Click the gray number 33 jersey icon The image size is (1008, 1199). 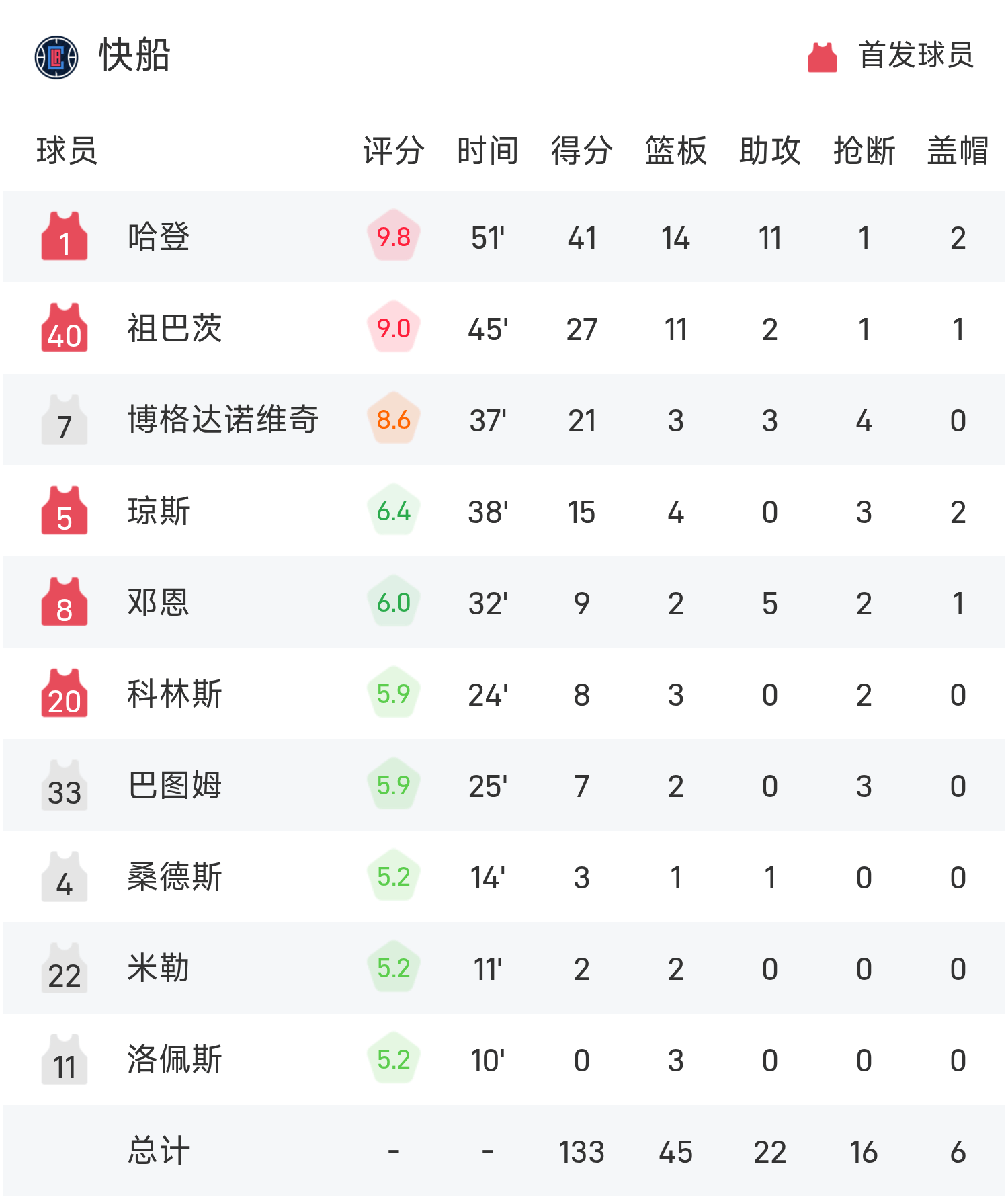pos(65,785)
